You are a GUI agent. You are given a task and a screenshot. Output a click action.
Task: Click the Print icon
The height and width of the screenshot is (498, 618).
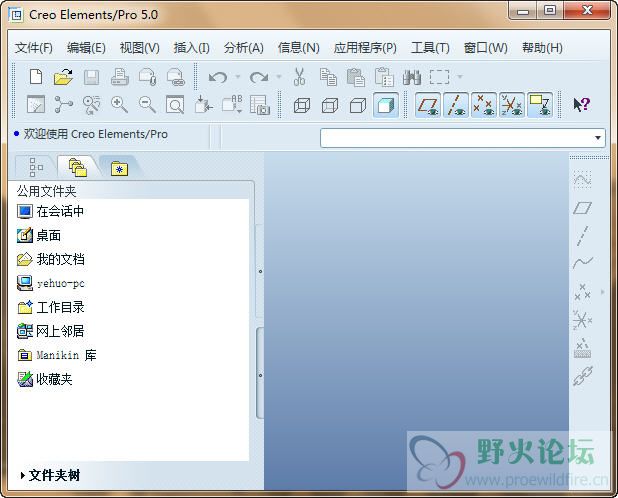[x=119, y=76]
